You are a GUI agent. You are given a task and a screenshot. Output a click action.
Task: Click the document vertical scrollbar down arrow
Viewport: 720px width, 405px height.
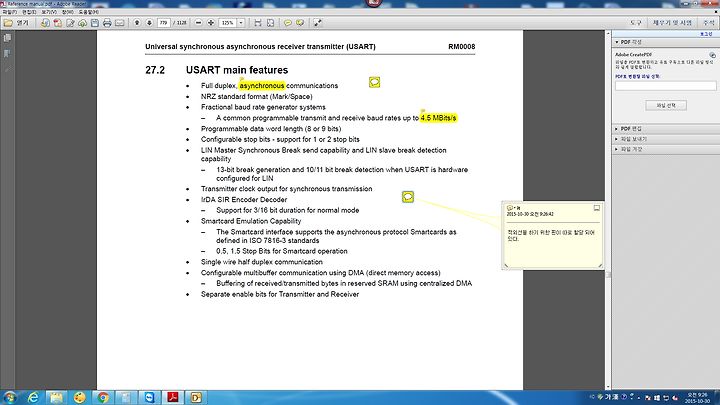click(608, 387)
